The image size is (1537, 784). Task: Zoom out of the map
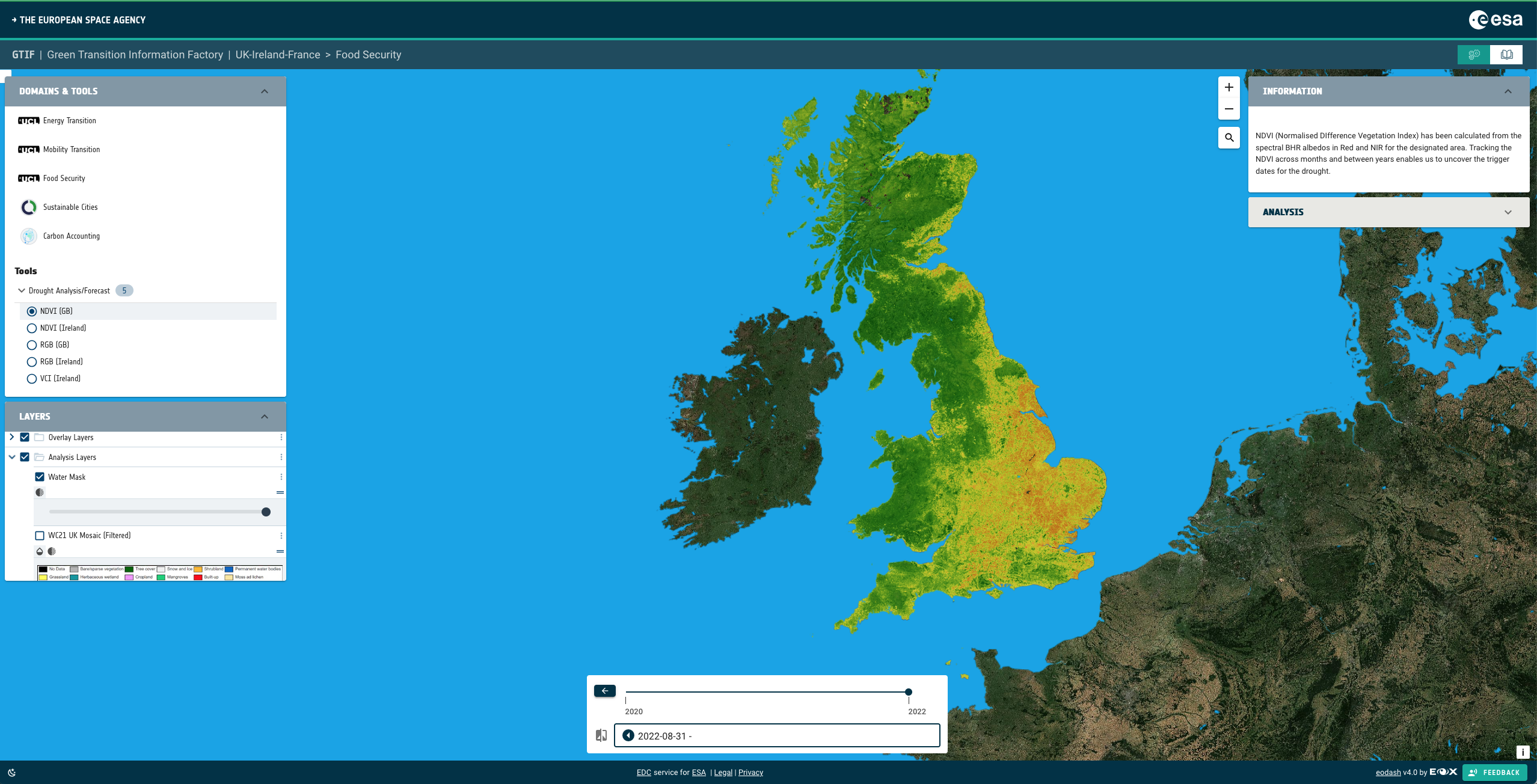point(1229,109)
